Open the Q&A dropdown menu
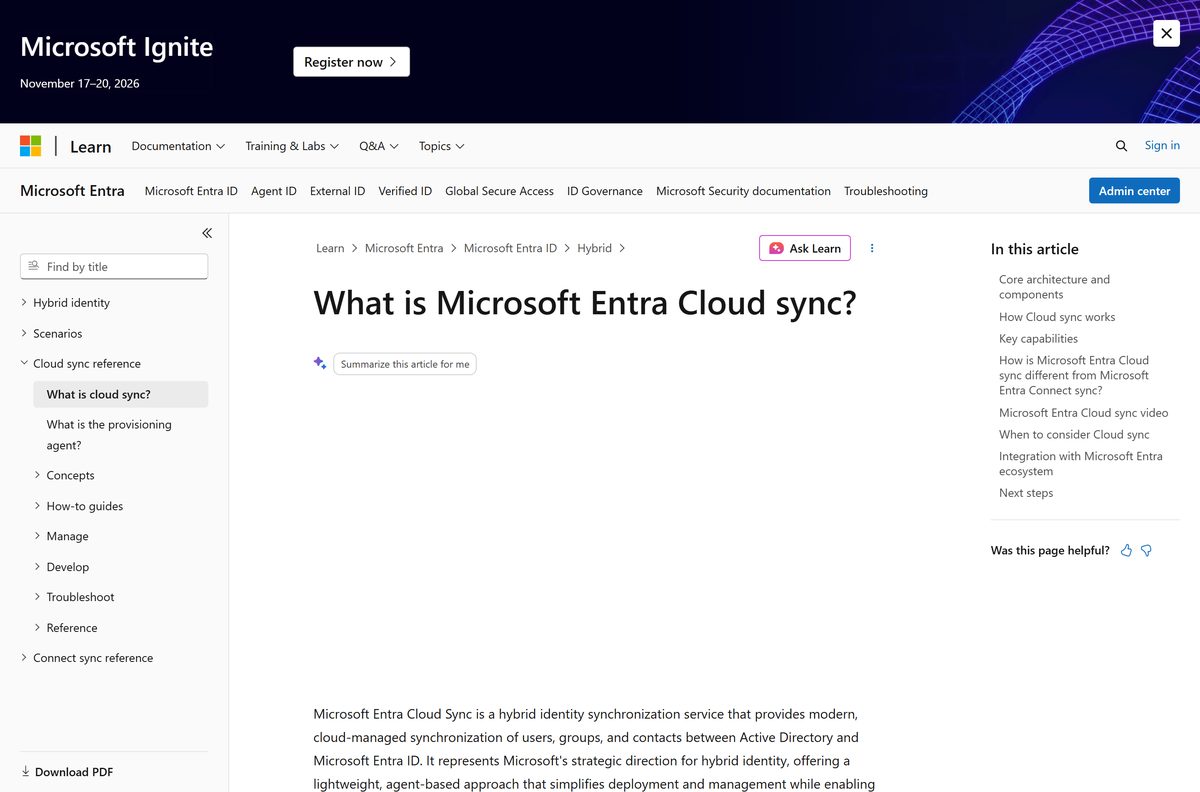1200x792 pixels. (379, 146)
